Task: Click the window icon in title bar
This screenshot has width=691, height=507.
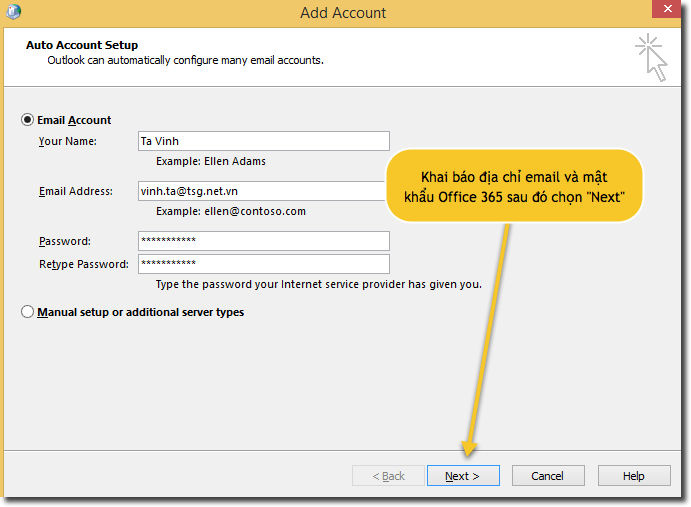Action: click(14, 13)
